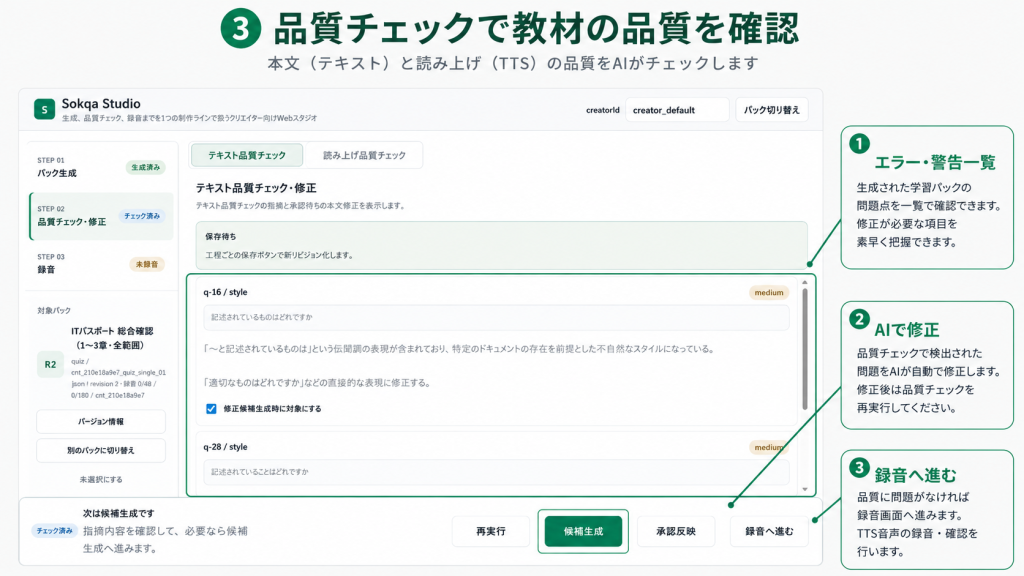Click the 再実行 button
The height and width of the screenshot is (576, 1024).
point(490,532)
